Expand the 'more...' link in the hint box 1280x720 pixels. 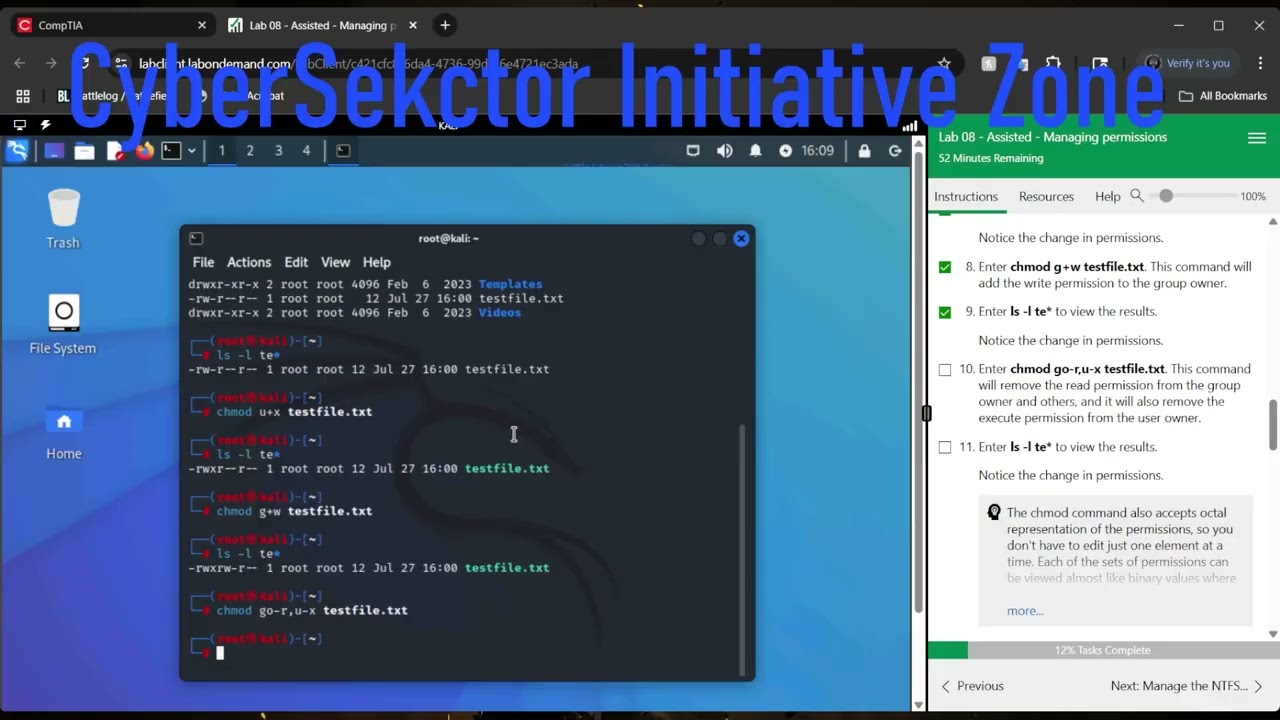[1025, 611]
